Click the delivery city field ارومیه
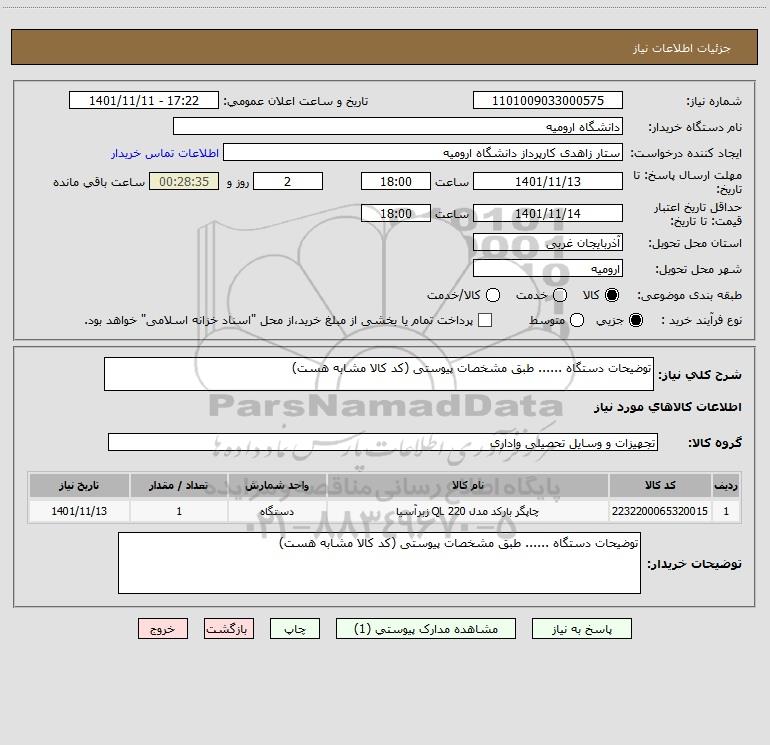 coord(548,268)
